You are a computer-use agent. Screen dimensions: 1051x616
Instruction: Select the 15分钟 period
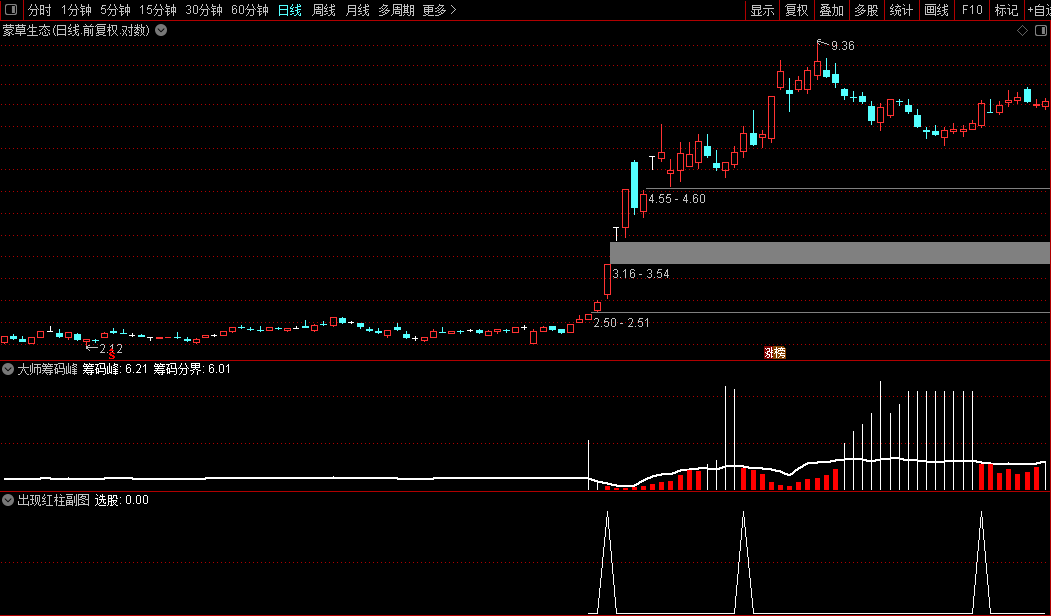158,10
